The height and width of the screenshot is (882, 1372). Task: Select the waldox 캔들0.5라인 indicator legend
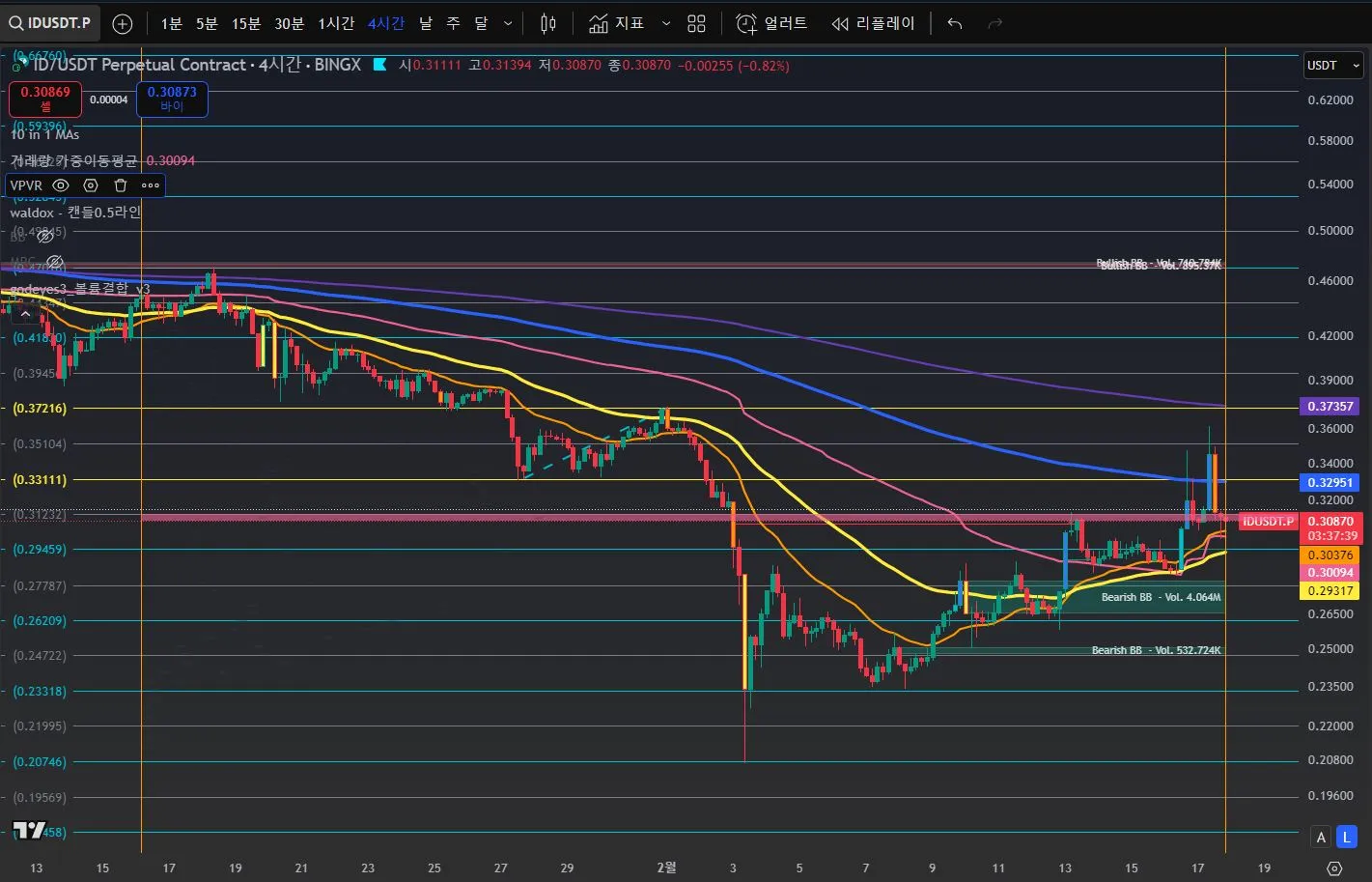pos(75,212)
